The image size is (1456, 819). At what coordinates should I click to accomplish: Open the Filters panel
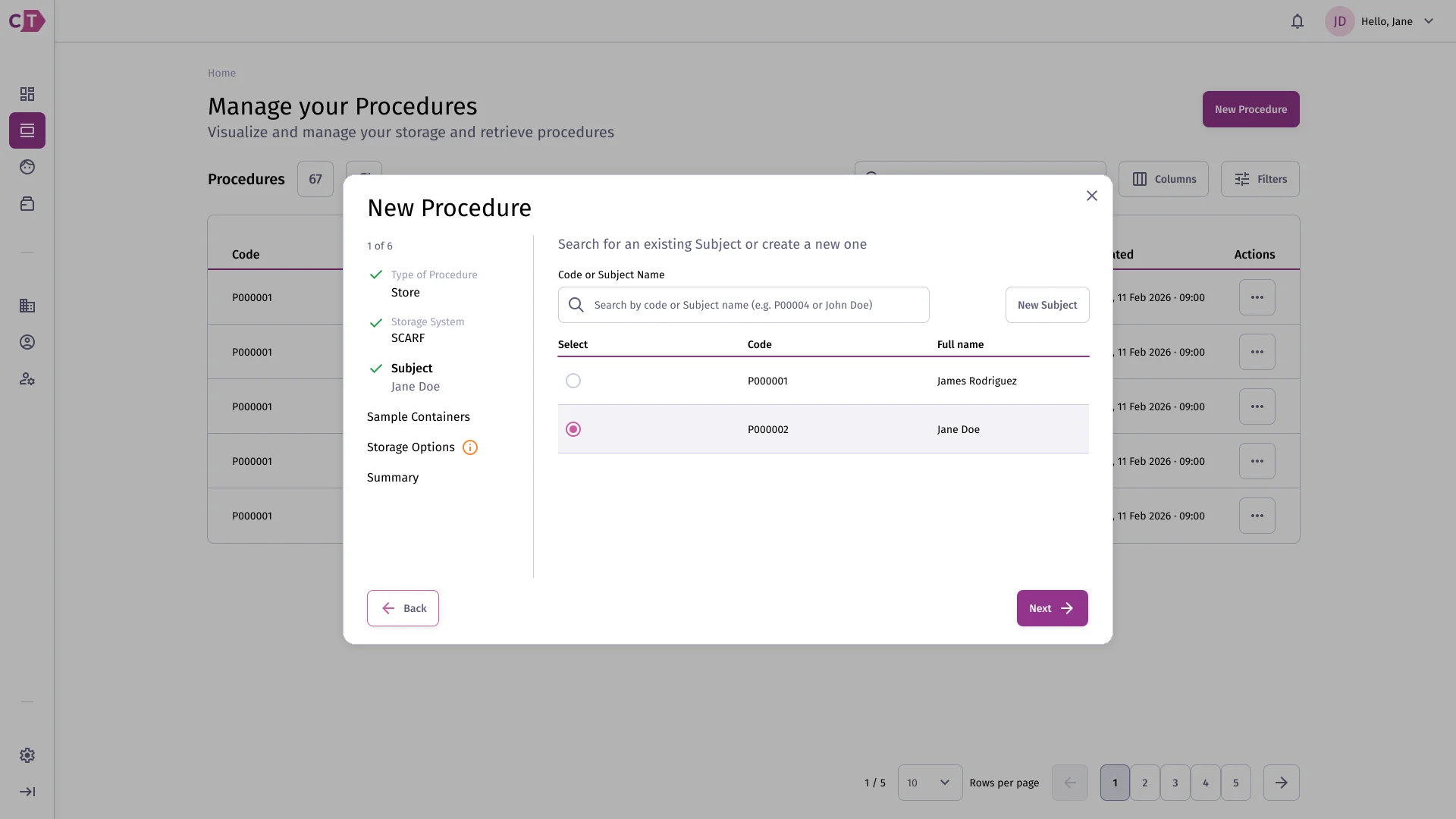[1260, 179]
